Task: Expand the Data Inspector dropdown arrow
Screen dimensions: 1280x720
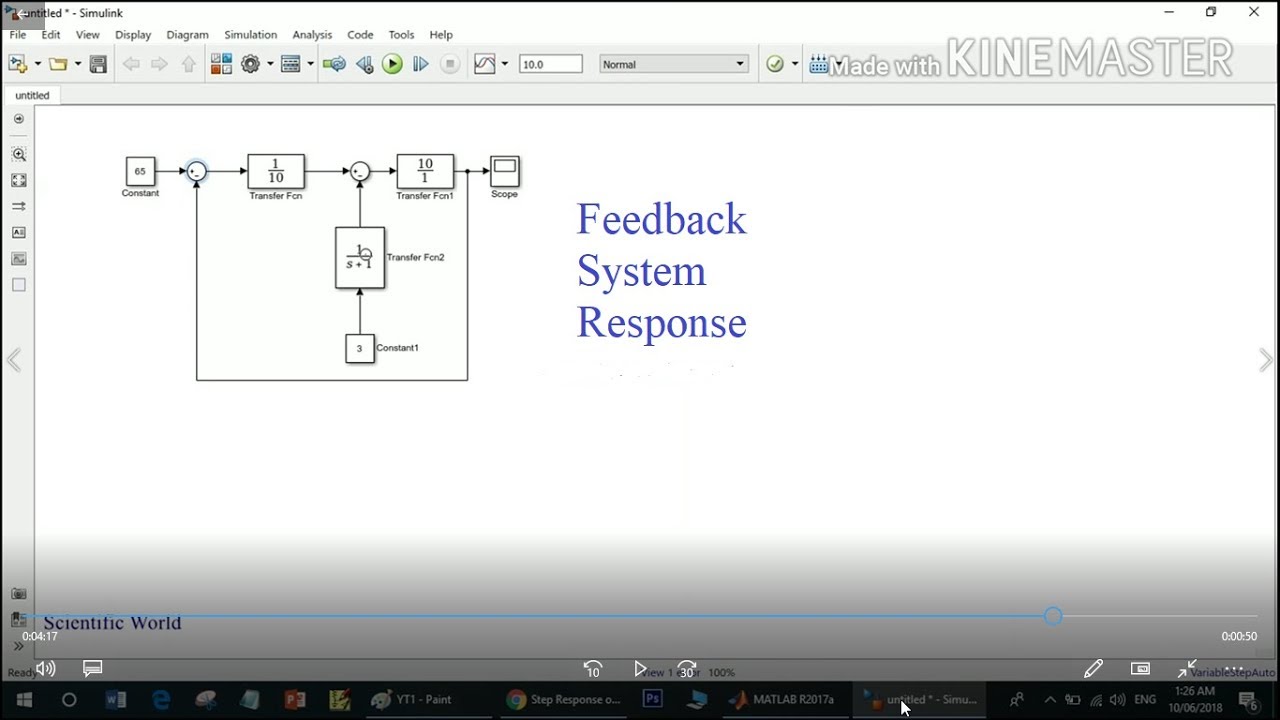Action: pyautogui.click(x=504, y=64)
